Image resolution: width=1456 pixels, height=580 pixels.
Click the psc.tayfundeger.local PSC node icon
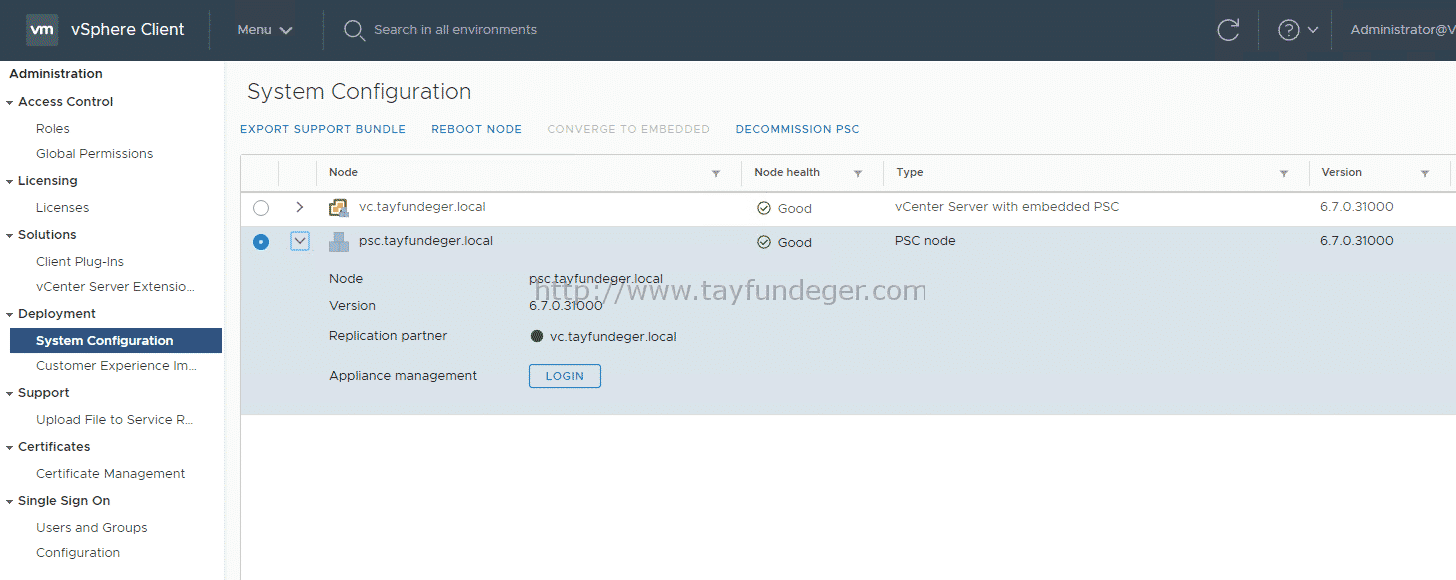(338, 241)
